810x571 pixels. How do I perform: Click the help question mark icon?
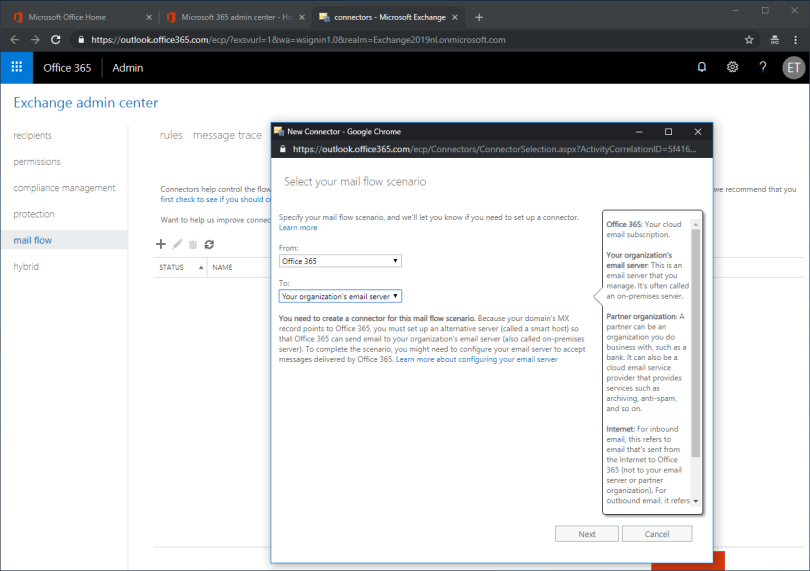point(762,67)
